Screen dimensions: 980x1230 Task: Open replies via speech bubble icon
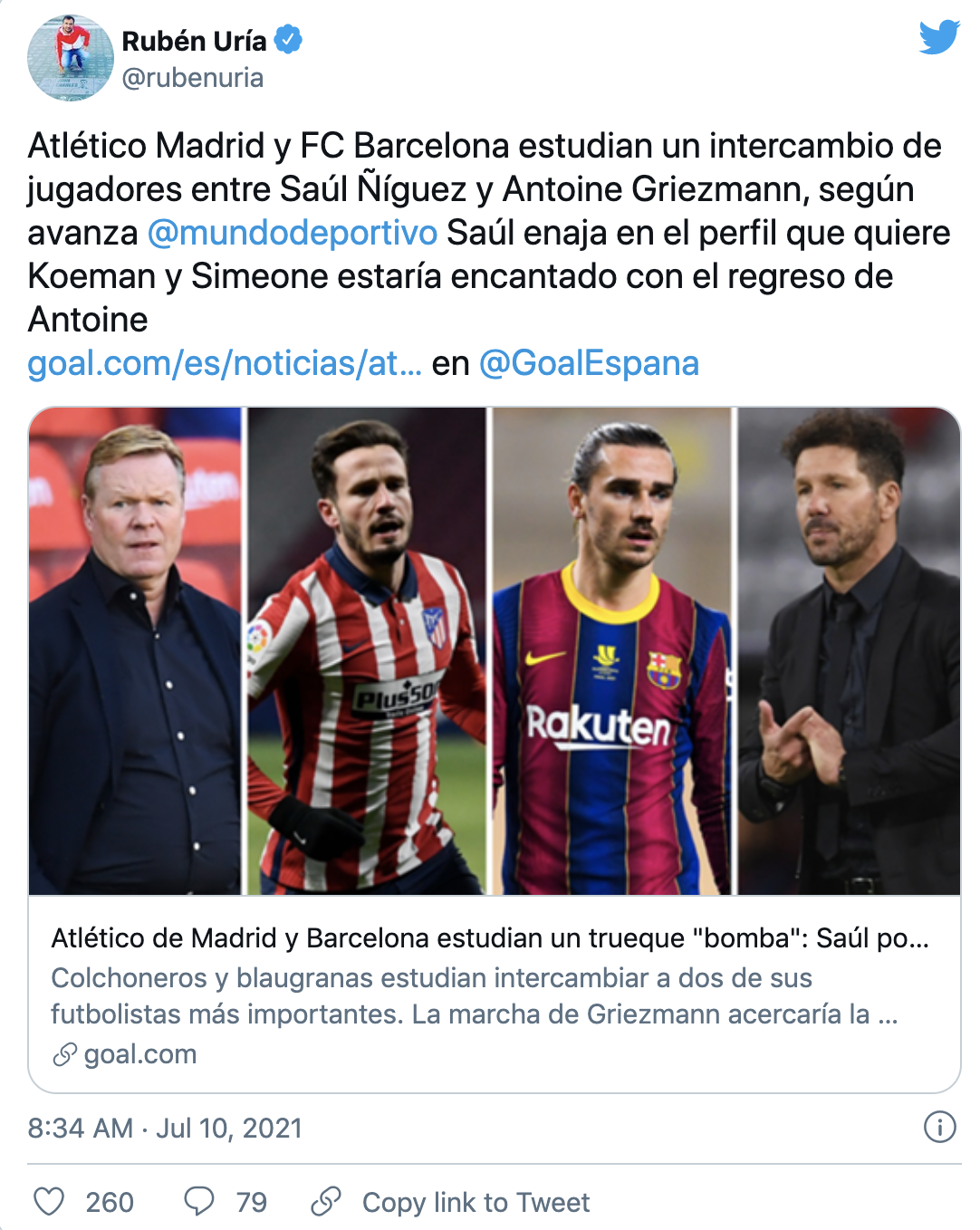(198, 1202)
